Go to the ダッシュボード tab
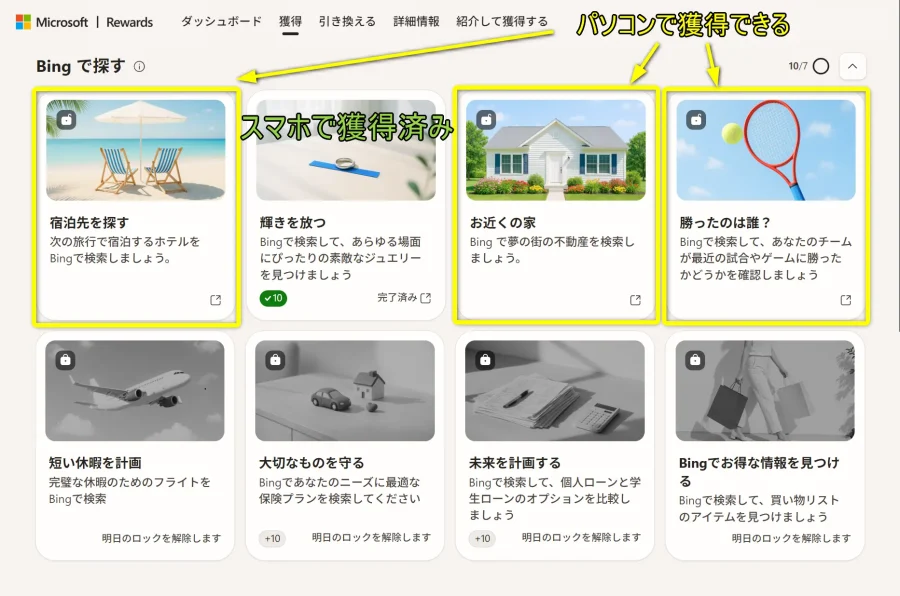900x596 pixels. 221,21
